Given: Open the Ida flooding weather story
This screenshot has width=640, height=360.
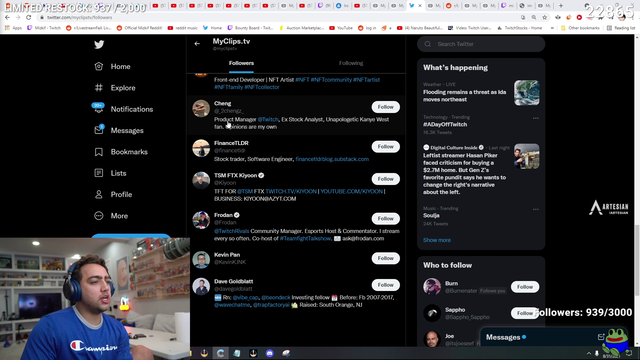Looking at the screenshot, I should click(x=464, y=96).
